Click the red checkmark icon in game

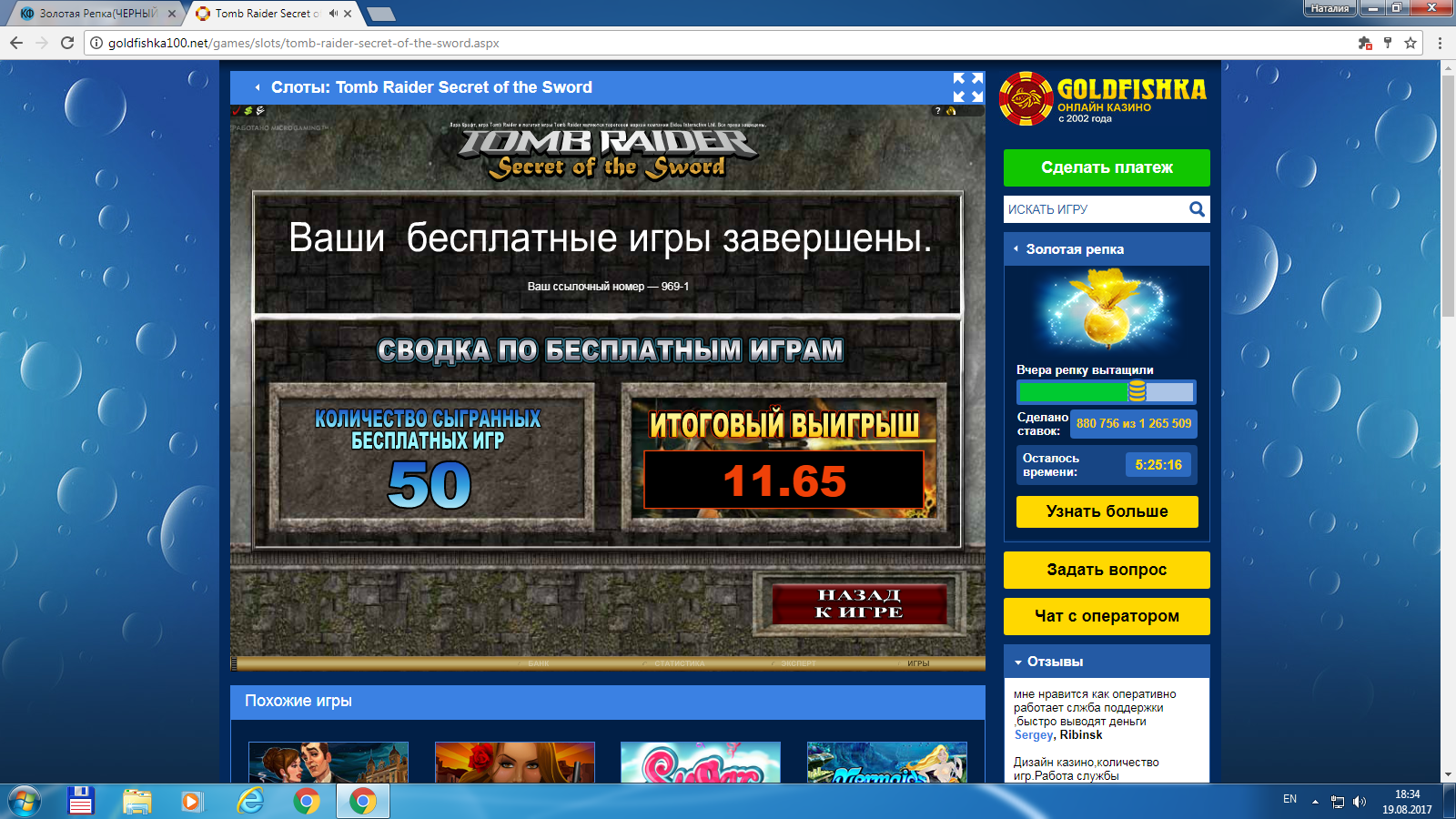click(x=236, y=111)
